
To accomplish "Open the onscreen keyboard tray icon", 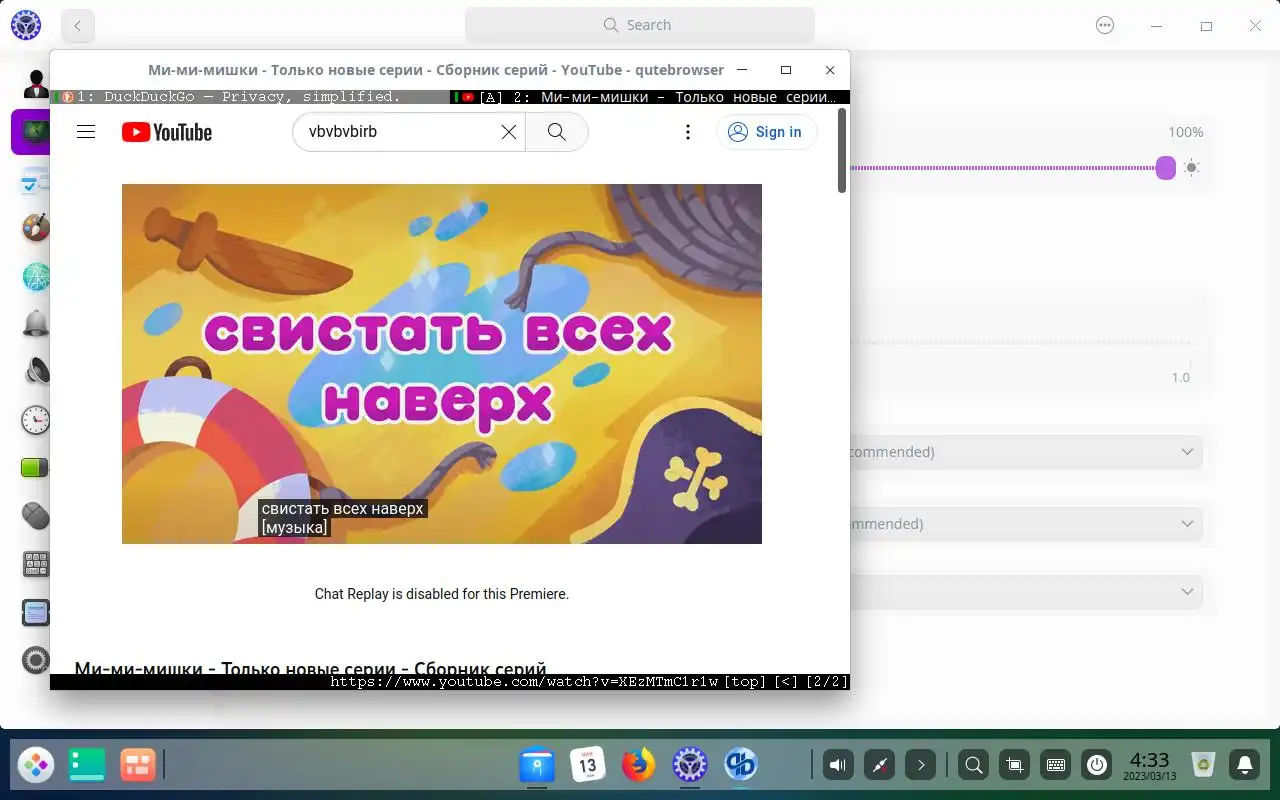I will pyautogui.click(x=1055, y=766).
